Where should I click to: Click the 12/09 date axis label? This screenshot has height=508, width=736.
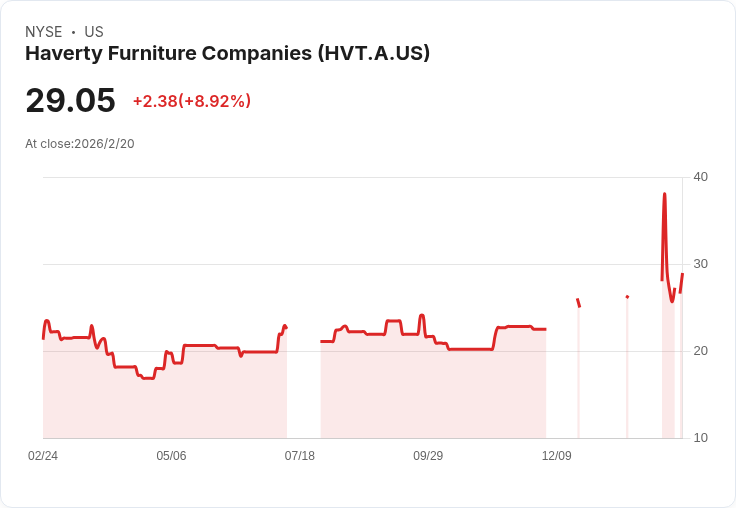[557, 456]
